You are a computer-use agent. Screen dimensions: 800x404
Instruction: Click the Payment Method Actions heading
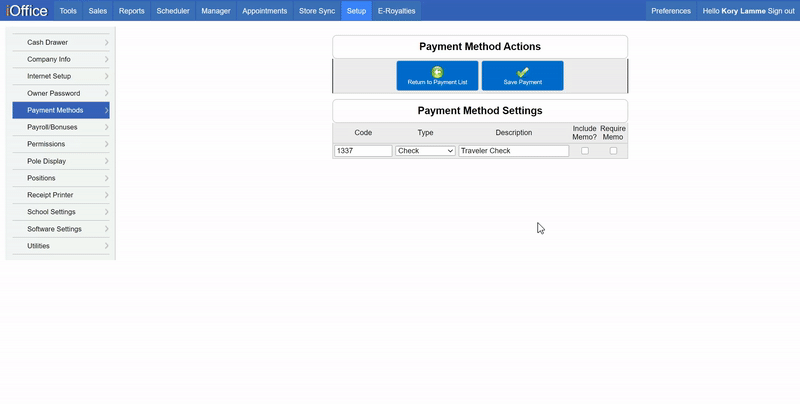click(x=480, y=46)
